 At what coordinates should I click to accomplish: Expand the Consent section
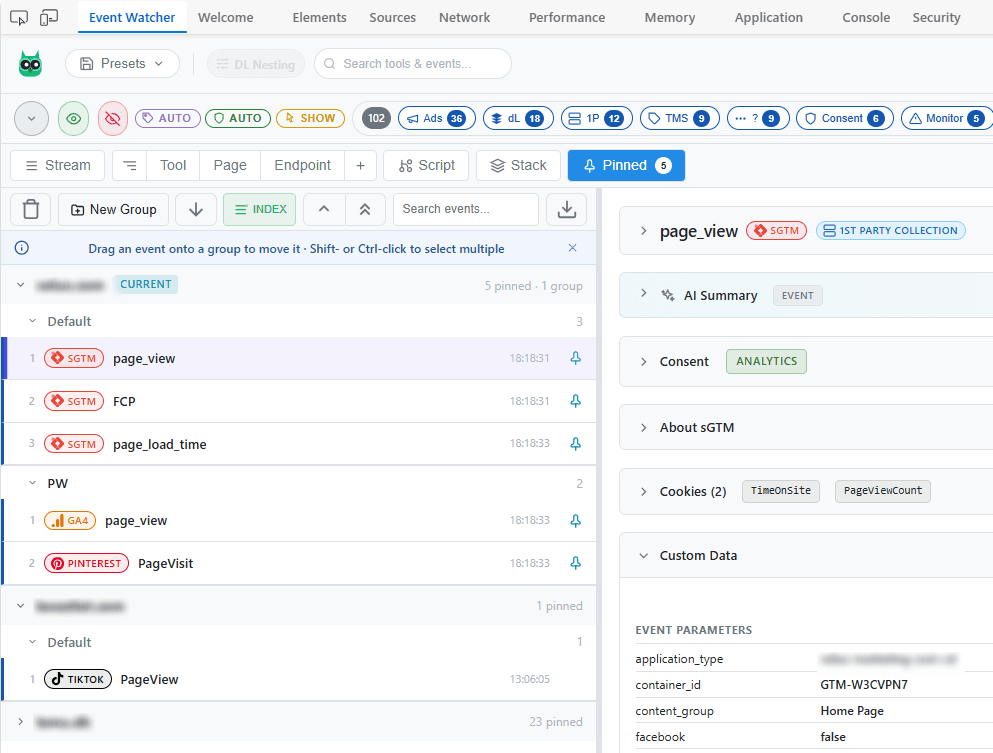point(643,362)
